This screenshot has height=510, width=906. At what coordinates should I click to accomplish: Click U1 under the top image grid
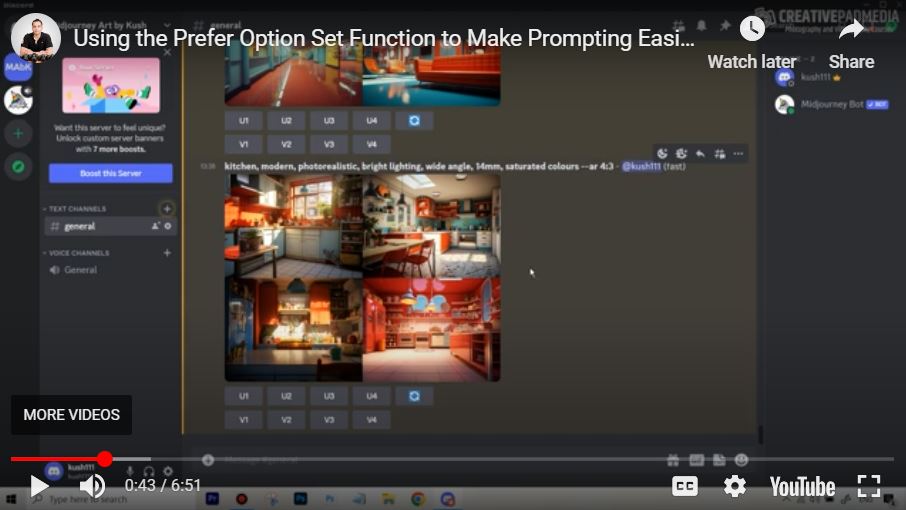[x=244, y=121]
